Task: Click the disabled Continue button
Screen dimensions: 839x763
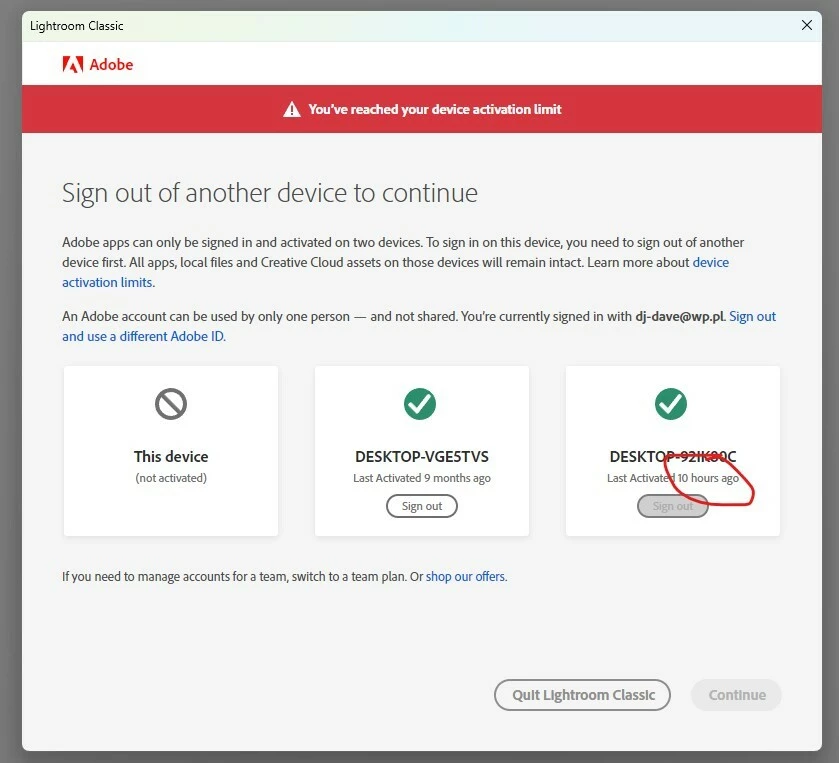Action: [x=737, y=695]
